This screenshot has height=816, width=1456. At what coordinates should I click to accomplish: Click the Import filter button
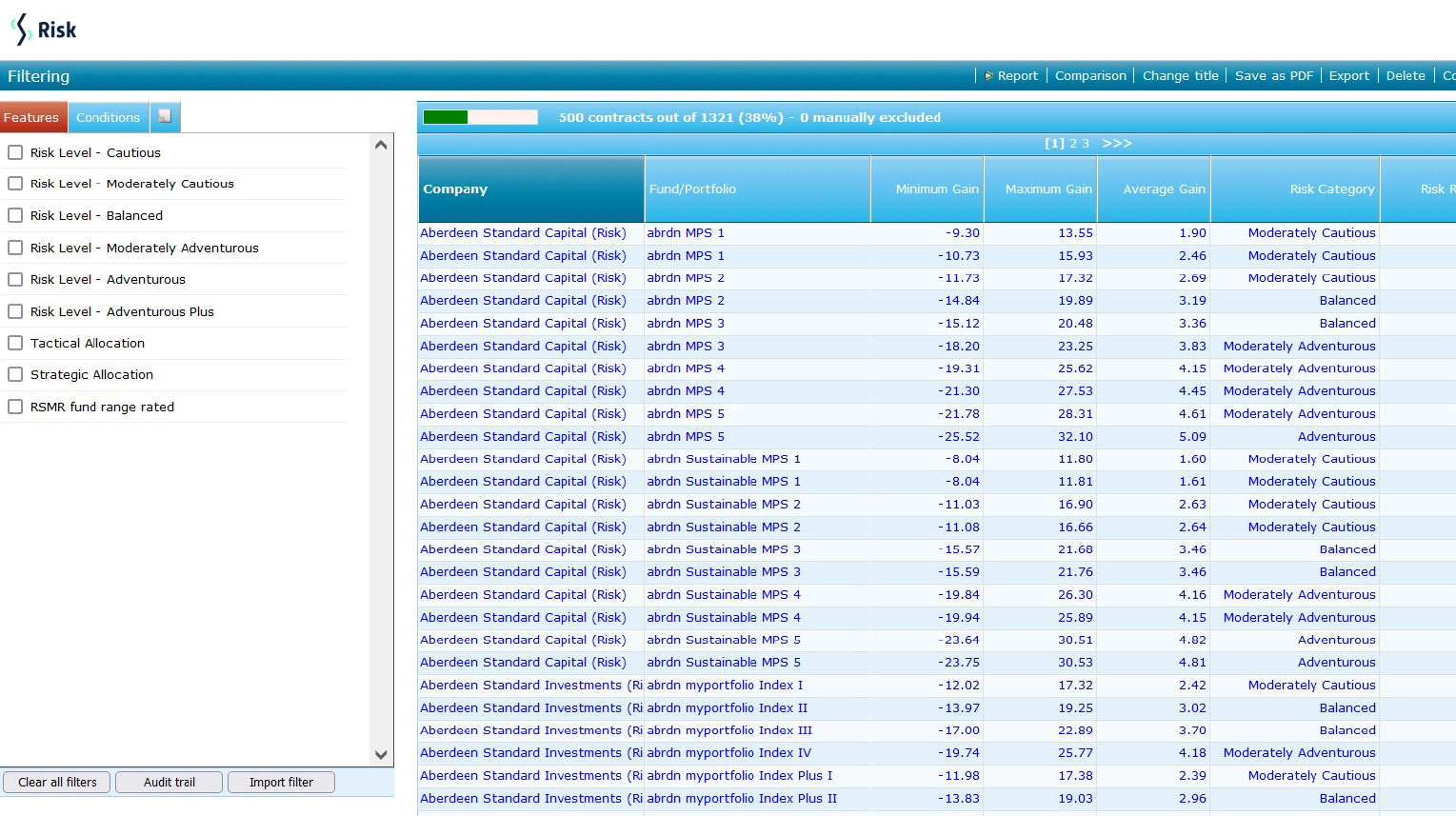281,782
